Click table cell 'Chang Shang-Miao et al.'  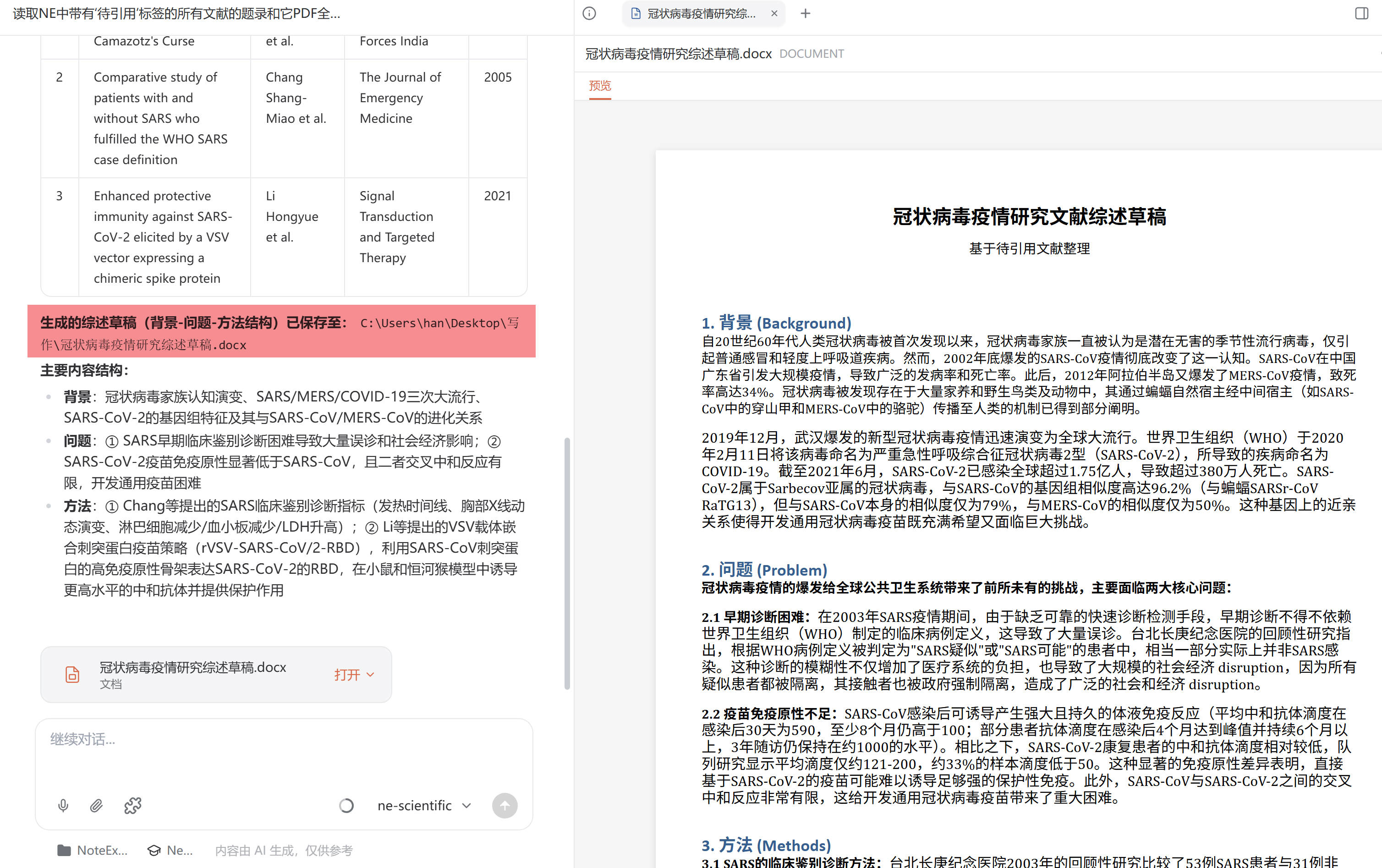pos(297,118)
